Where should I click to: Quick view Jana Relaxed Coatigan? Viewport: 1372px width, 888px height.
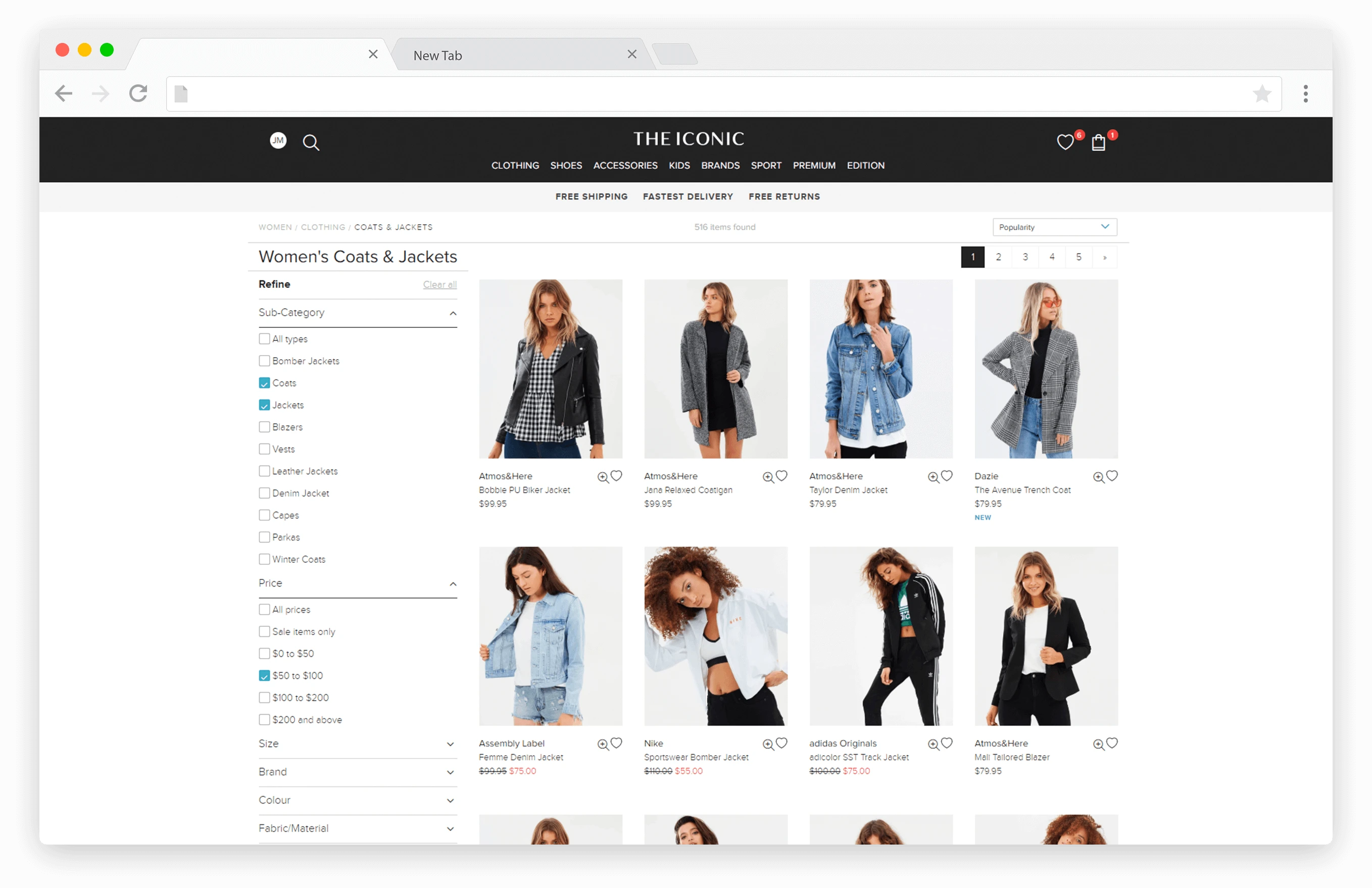768,477
